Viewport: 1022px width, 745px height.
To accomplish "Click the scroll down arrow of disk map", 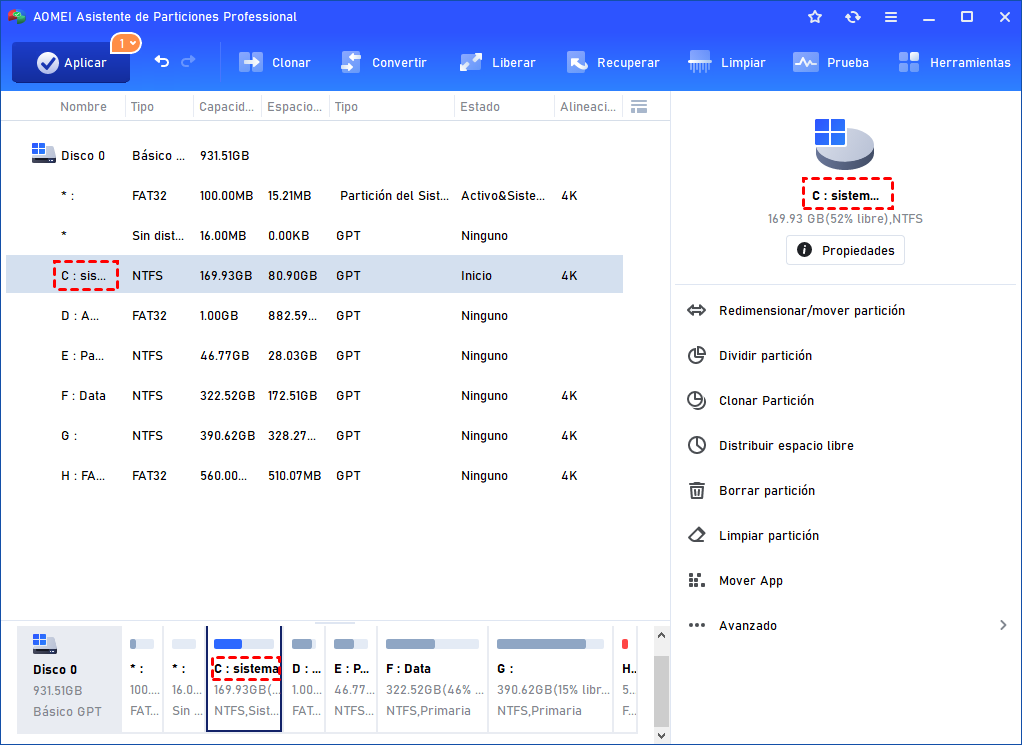I will 661,735.
